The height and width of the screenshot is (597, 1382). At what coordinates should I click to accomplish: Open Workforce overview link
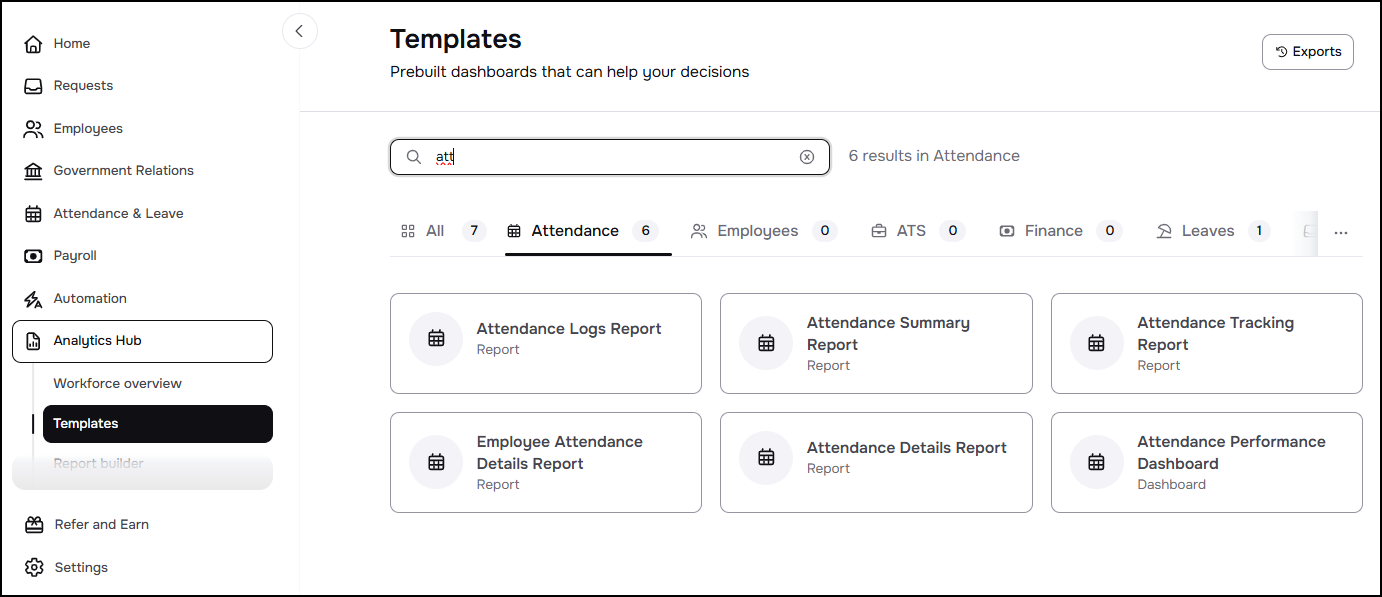click(x=118, y=384)
